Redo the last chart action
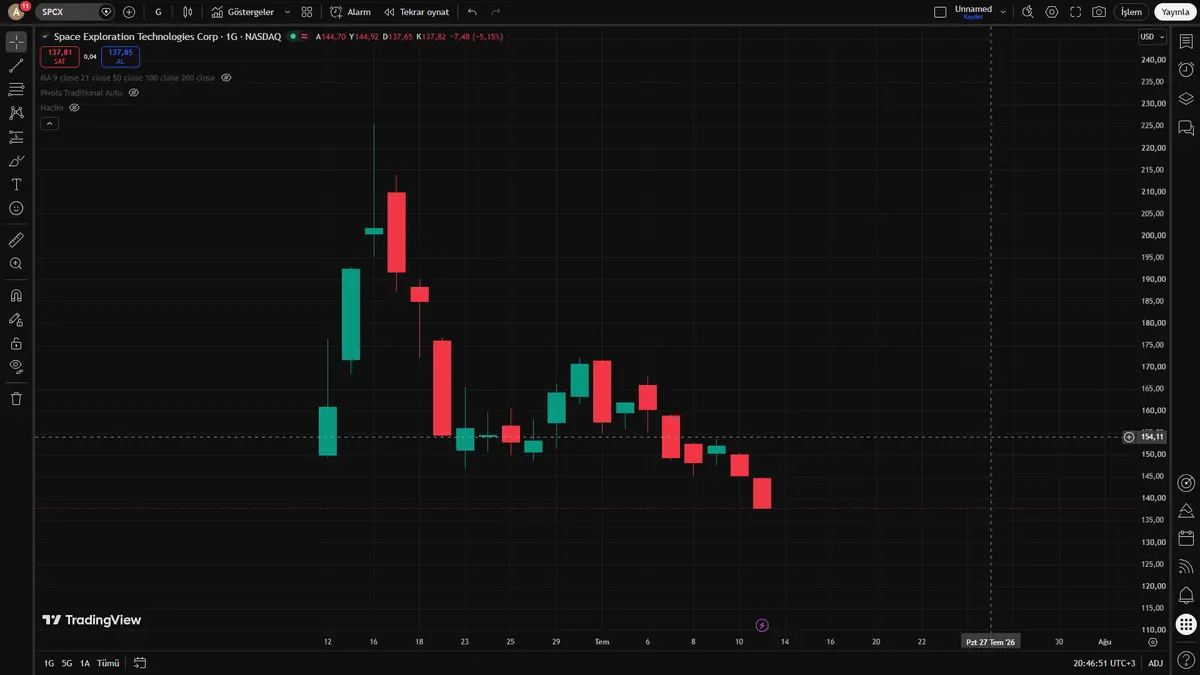 (x=496, y=12)
